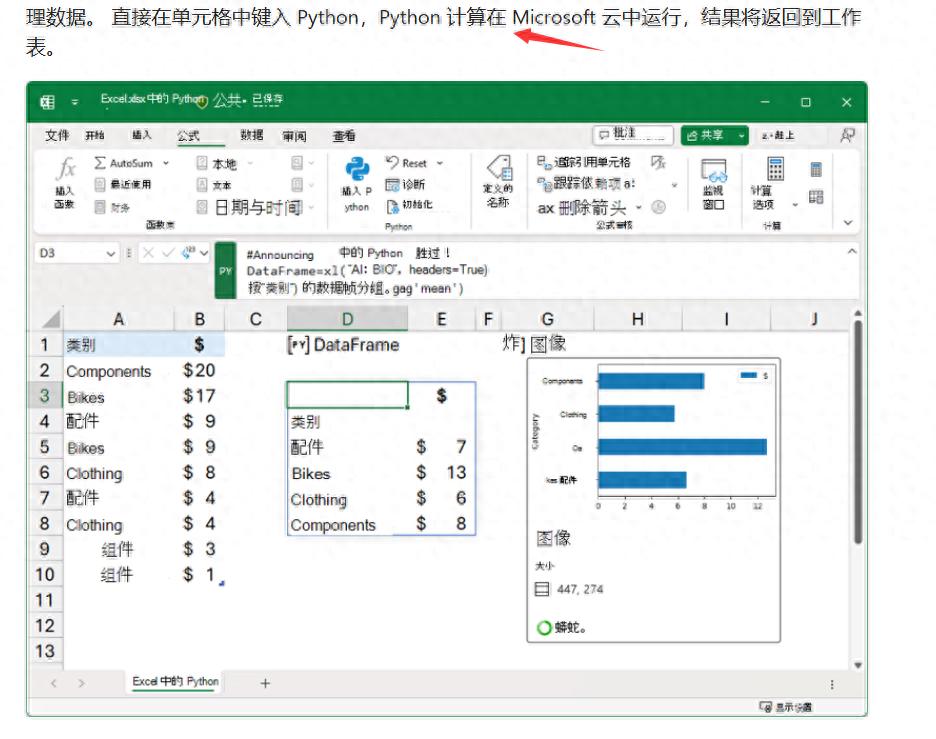The image size is (936, 739).
Task: Click the green PY formula badge
Action: [225, 270]
